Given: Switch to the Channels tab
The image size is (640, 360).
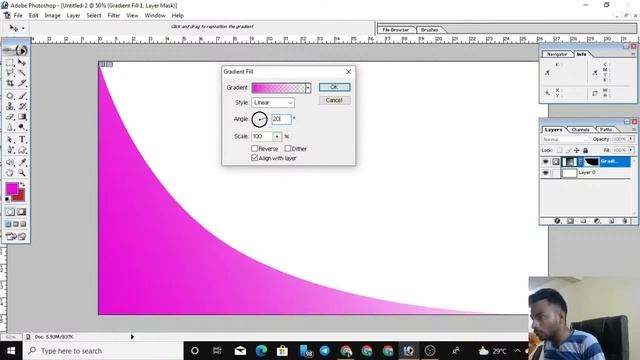Looking at the screenshot, I should pyautogui.click(x=580, y=129).
